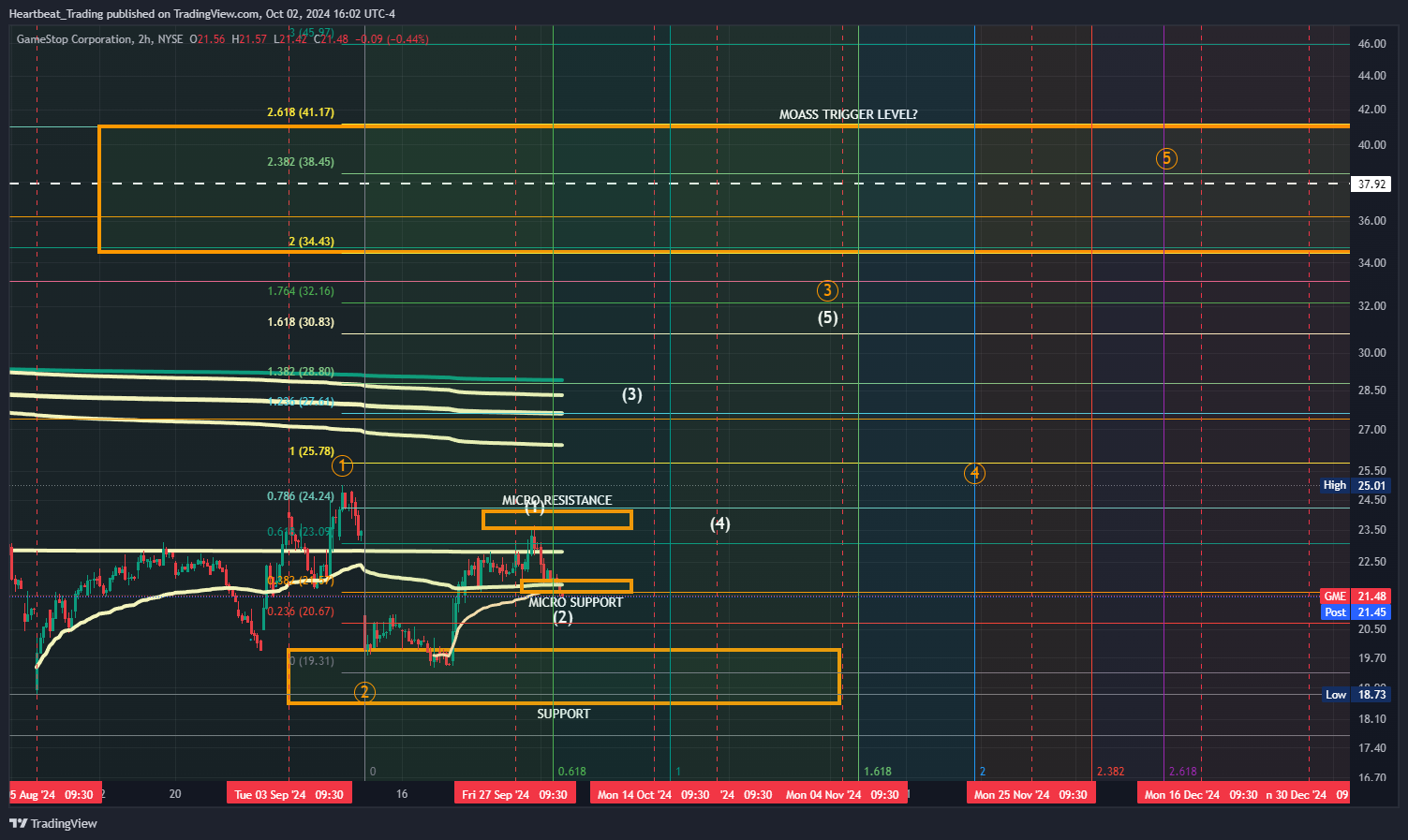Click the purple 2.618 time-zone label
The width and height of the screenshot is (1408, 840).
[1183, 772]
